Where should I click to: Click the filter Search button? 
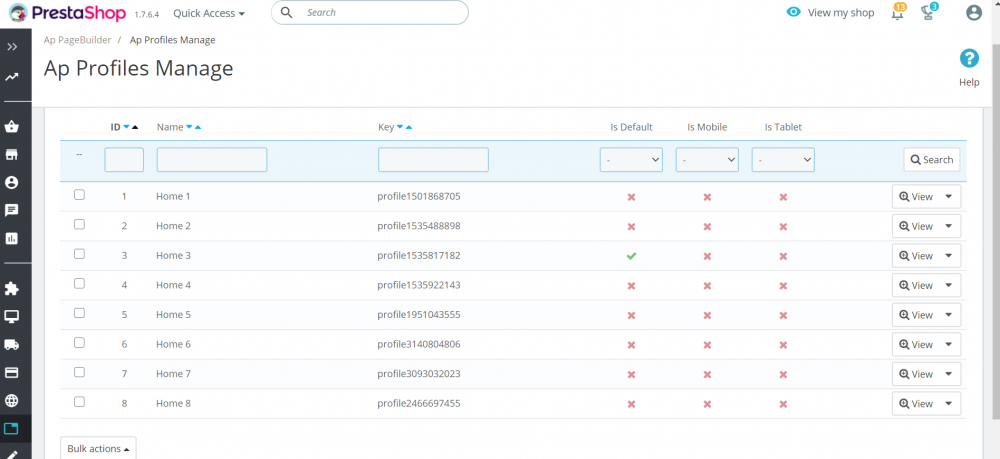tap(932, 160)
